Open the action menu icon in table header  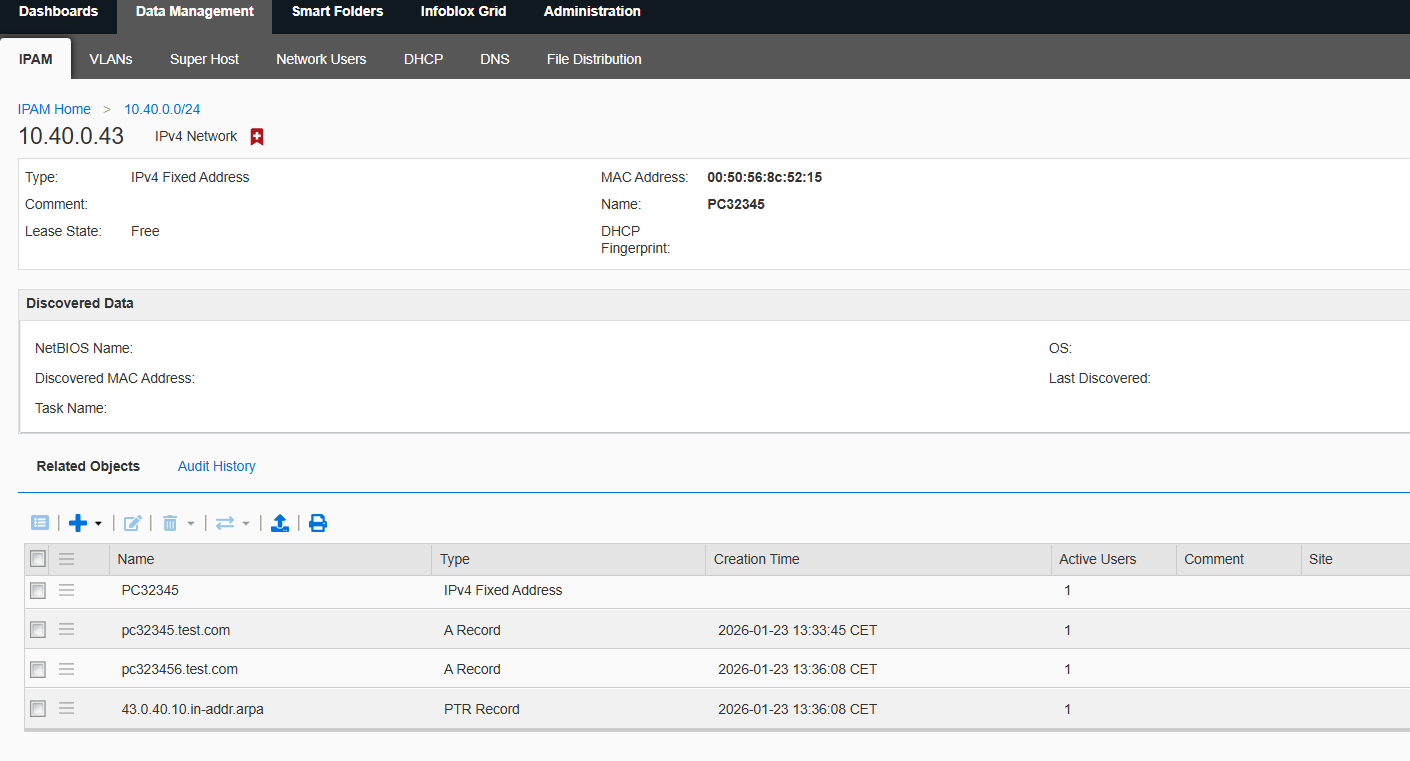pyautogui.click(x=67, y=559)
